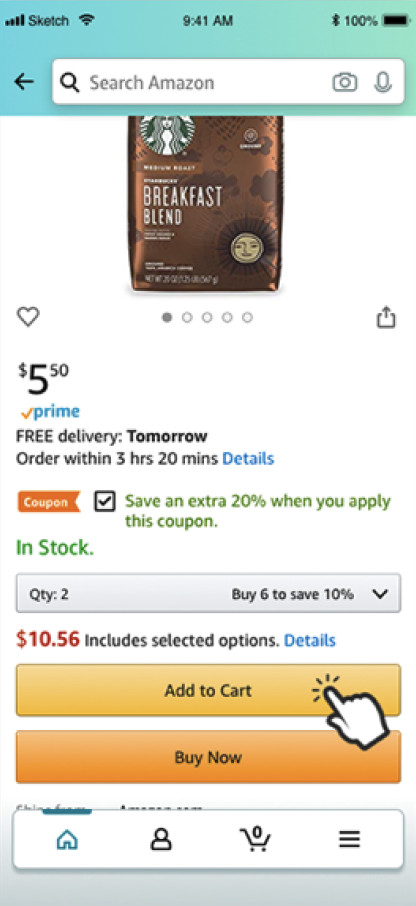
Task: Open camera search in search bar
Action: pos(345,83)
